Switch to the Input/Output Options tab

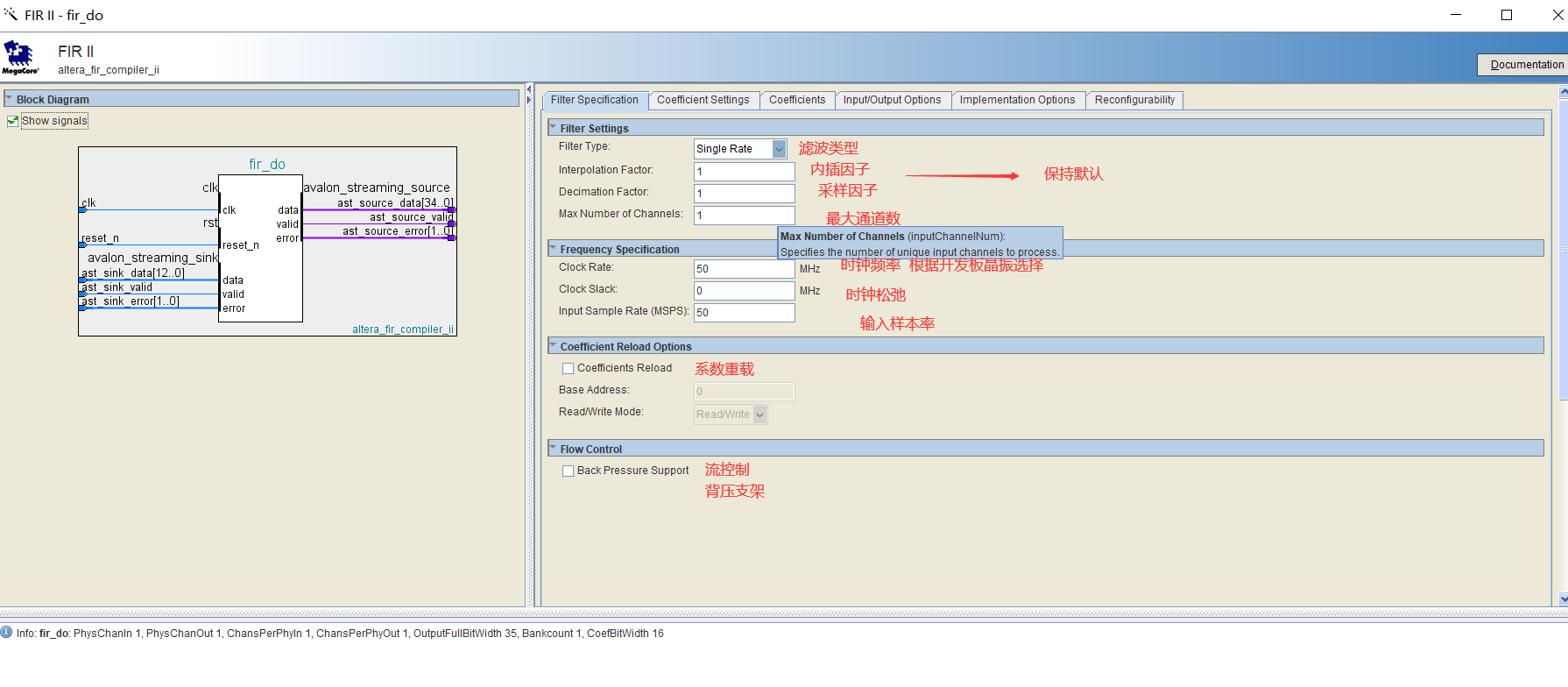point(892,100)
